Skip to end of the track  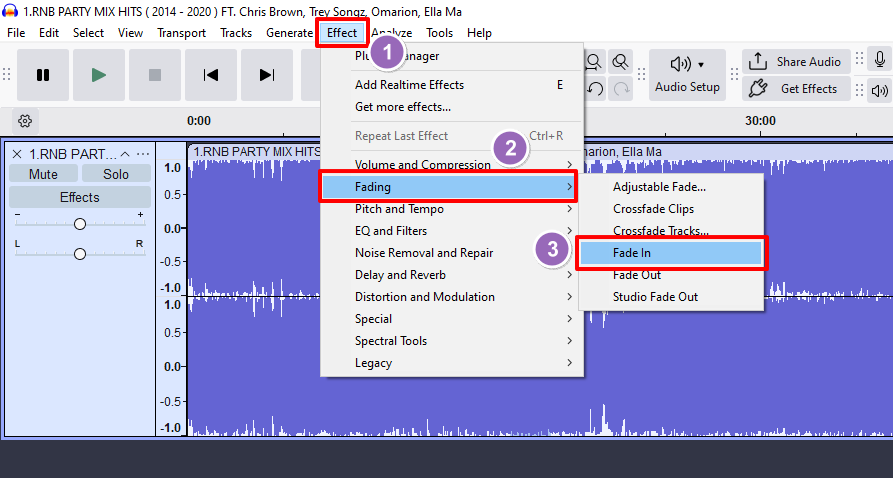point(267,75)
